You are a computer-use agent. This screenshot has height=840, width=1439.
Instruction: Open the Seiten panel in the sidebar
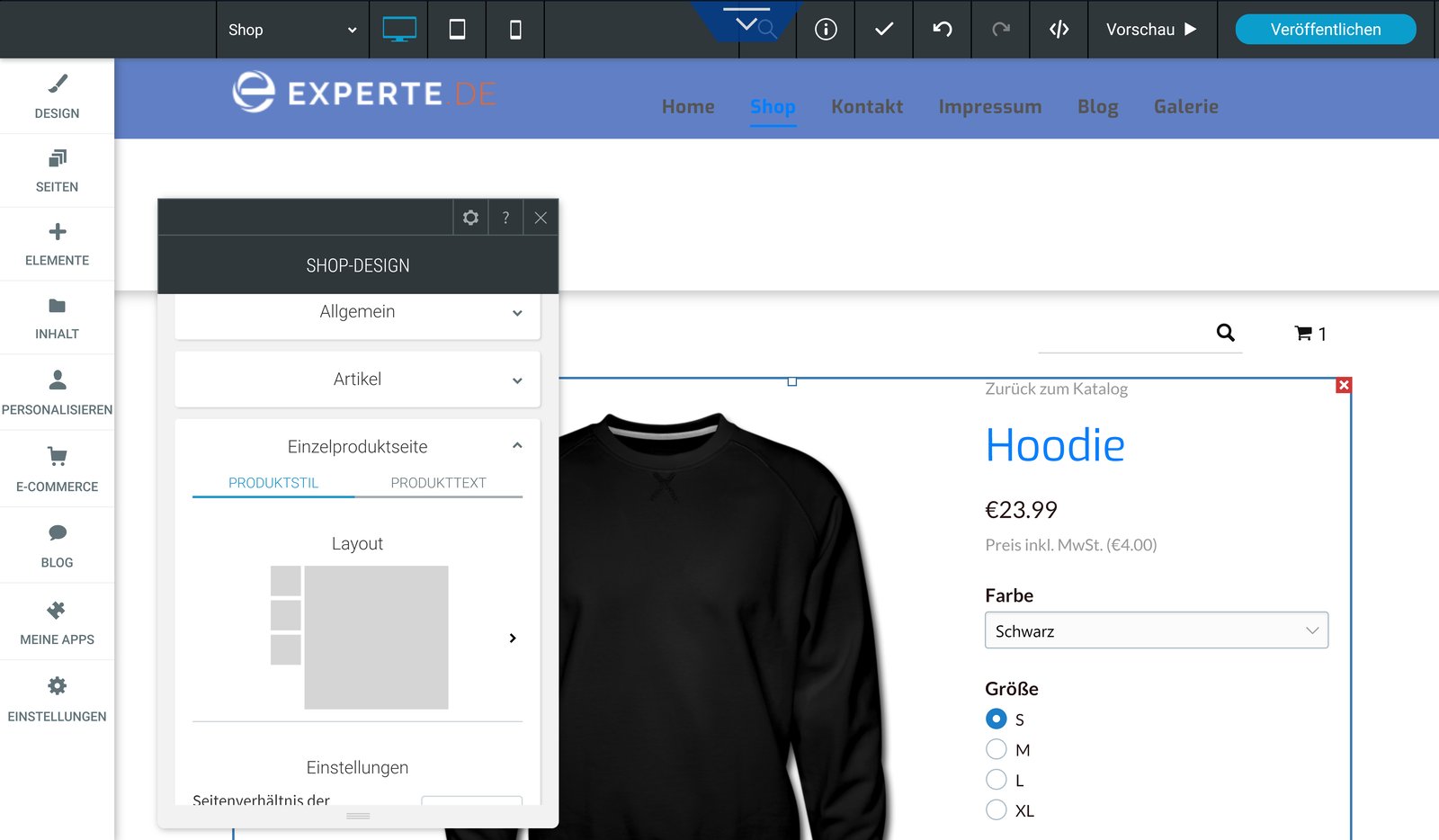[x=57, y=170]
